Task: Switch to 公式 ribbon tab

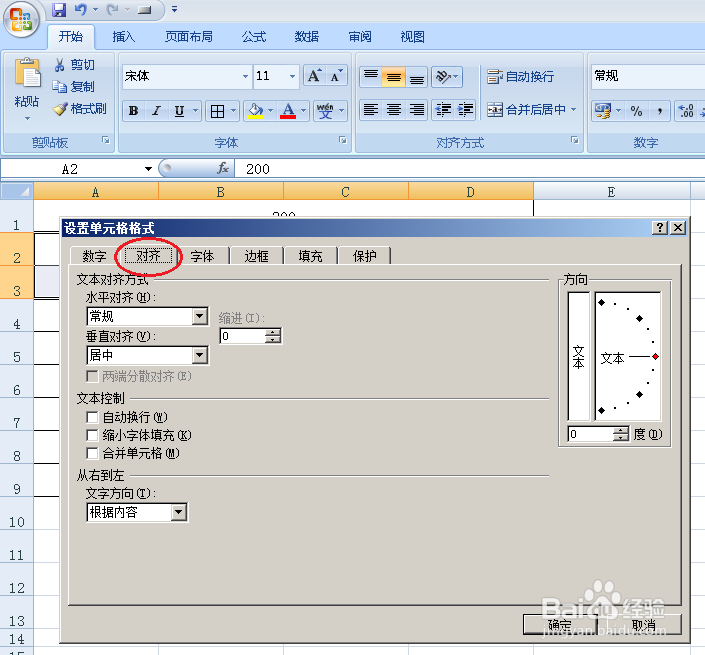Action: click(254, 36)
